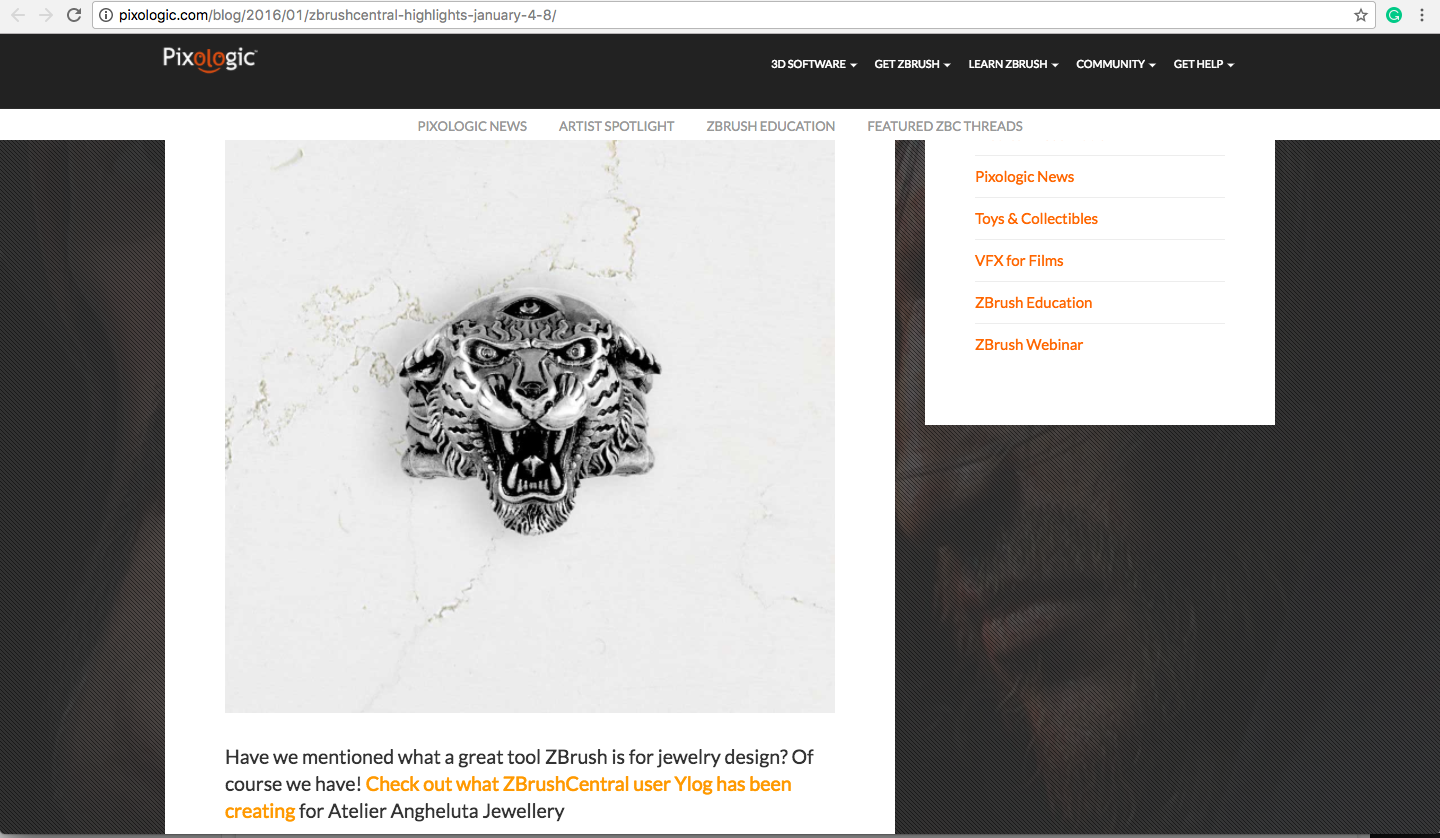Expand the 3D Software dropdown menu
The height and width of the screenshot is (838, 1440).
pyautogui.click(x=814, y=64)
